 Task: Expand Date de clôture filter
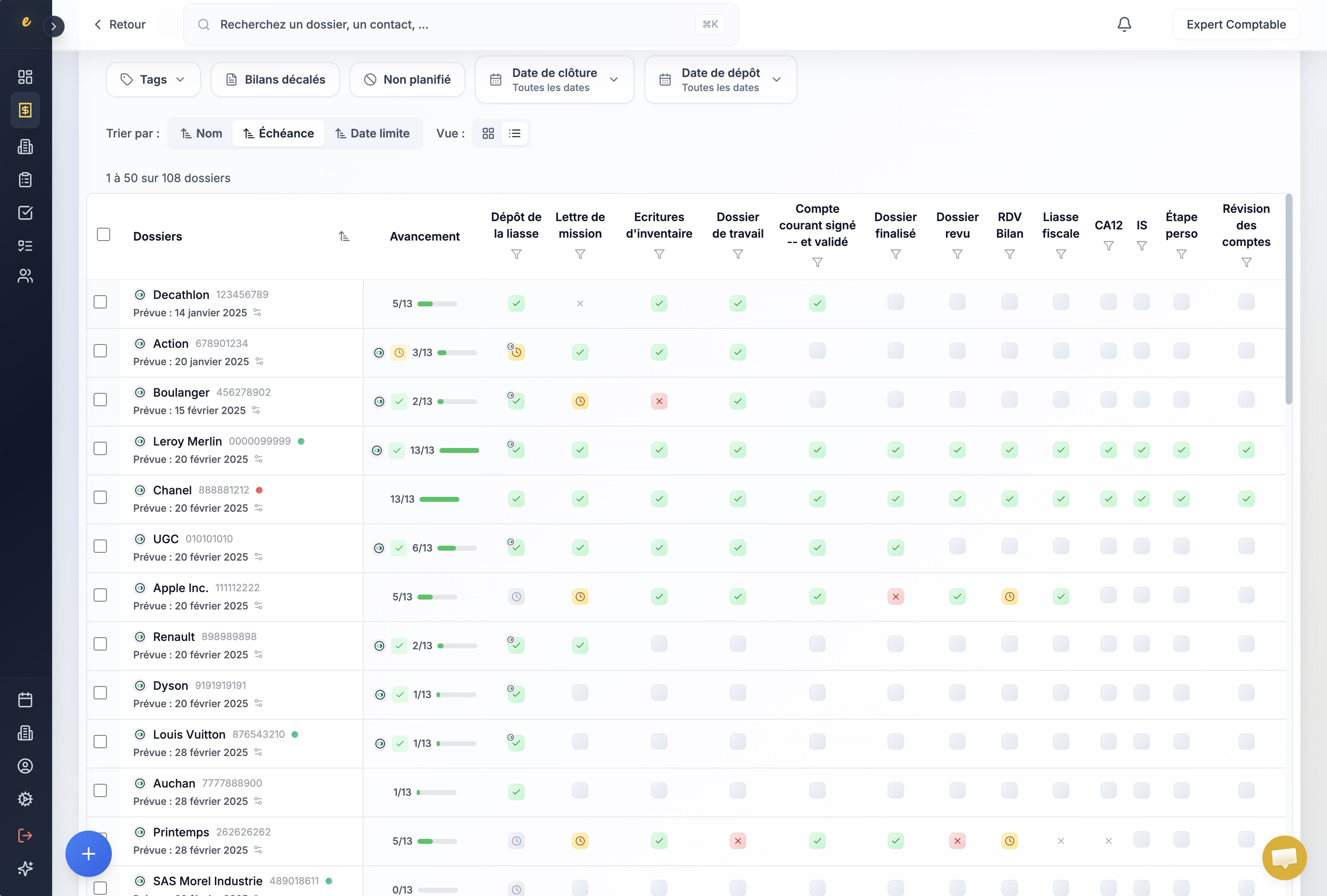pyautogui.click(x=554, y=80)
